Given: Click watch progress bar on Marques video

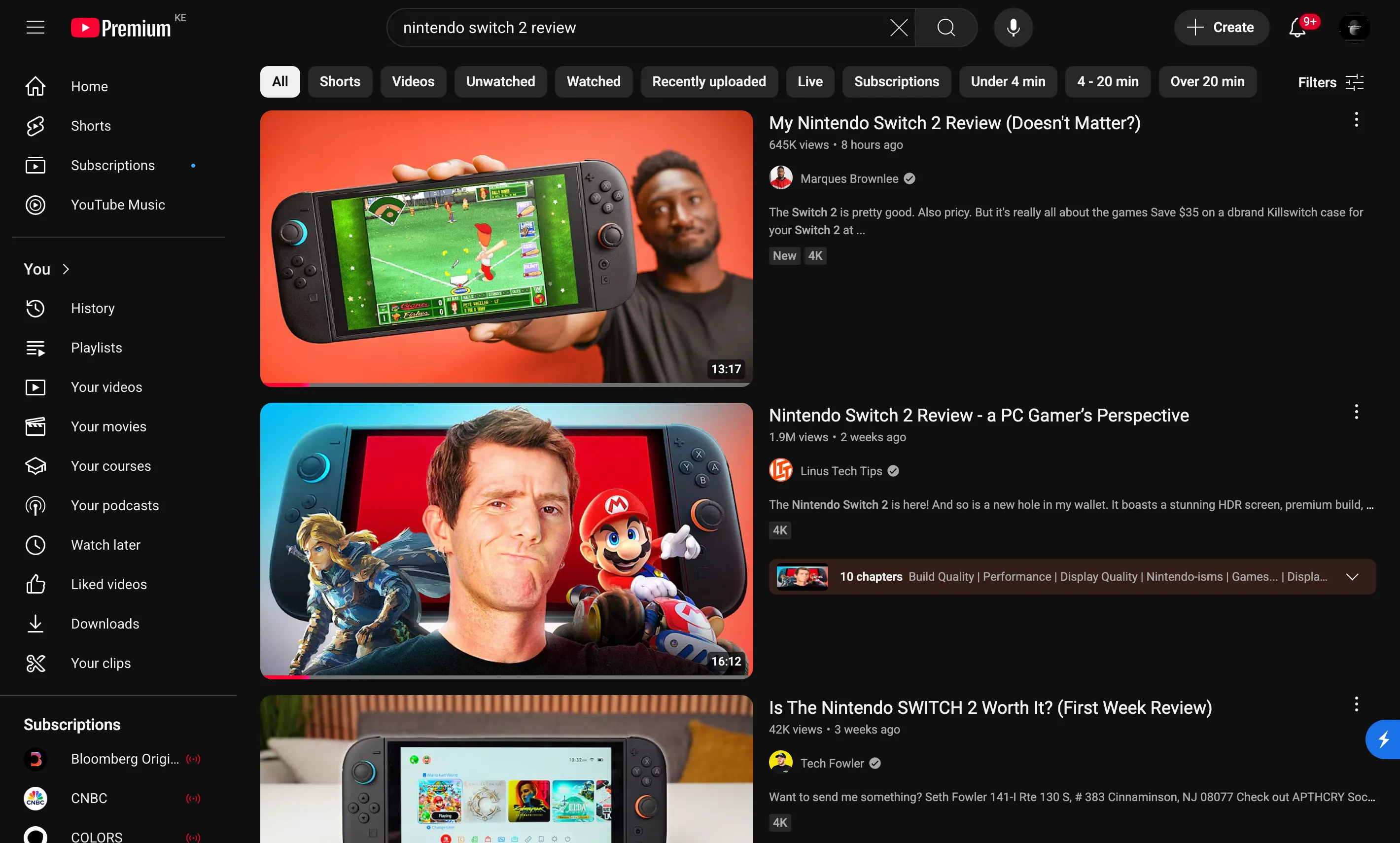Looking at the screenshot, I should point(507,385).
